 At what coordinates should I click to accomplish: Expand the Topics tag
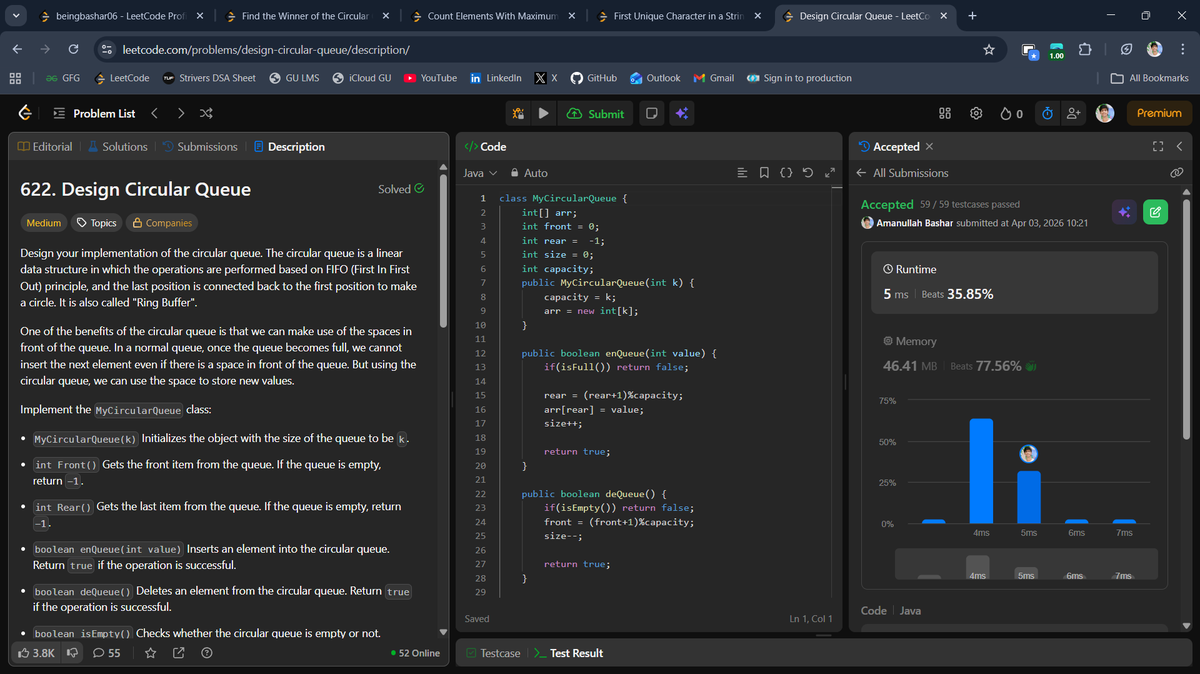(x=96, y=223)
